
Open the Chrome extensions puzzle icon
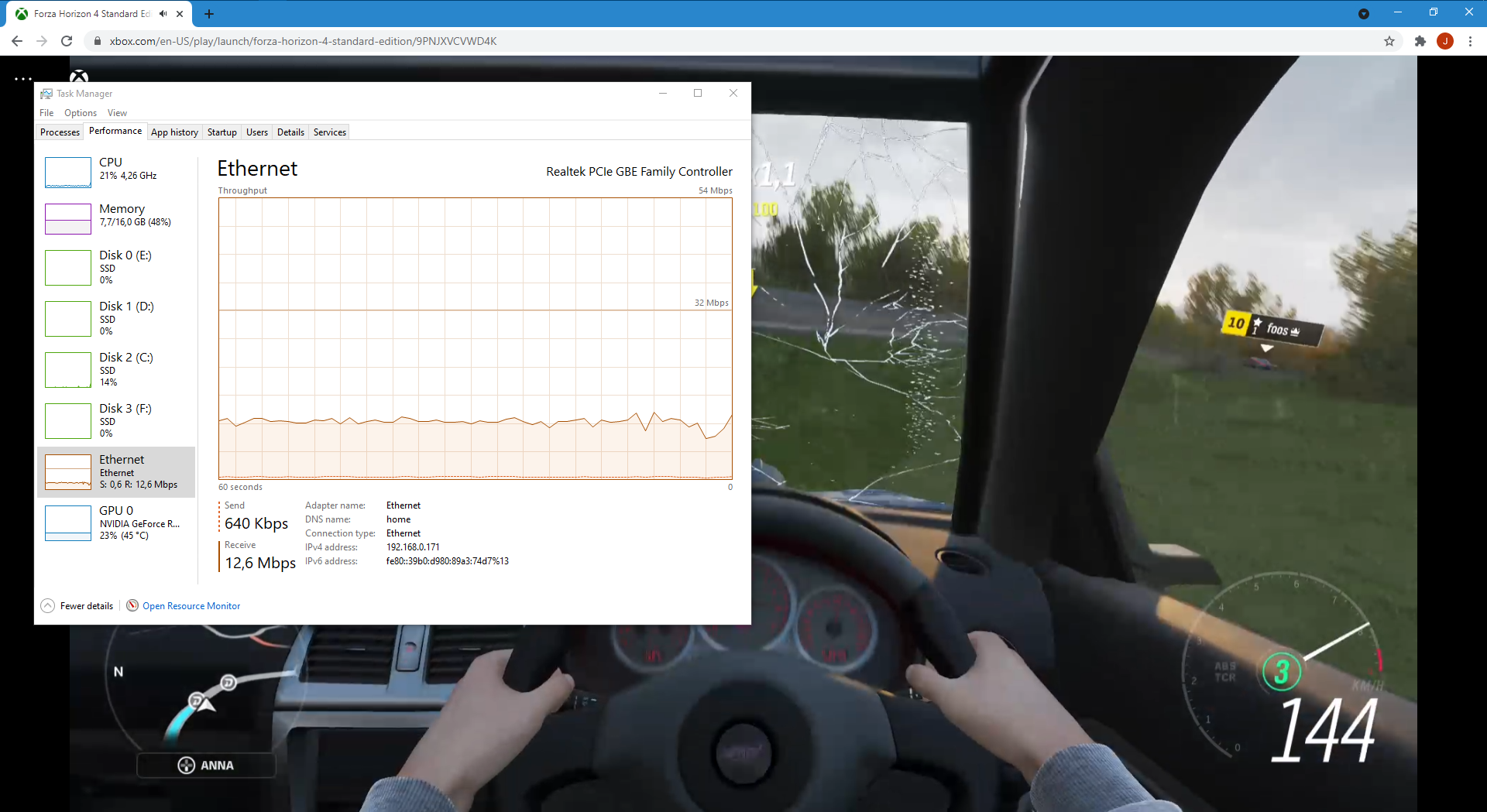point(1420,41)
